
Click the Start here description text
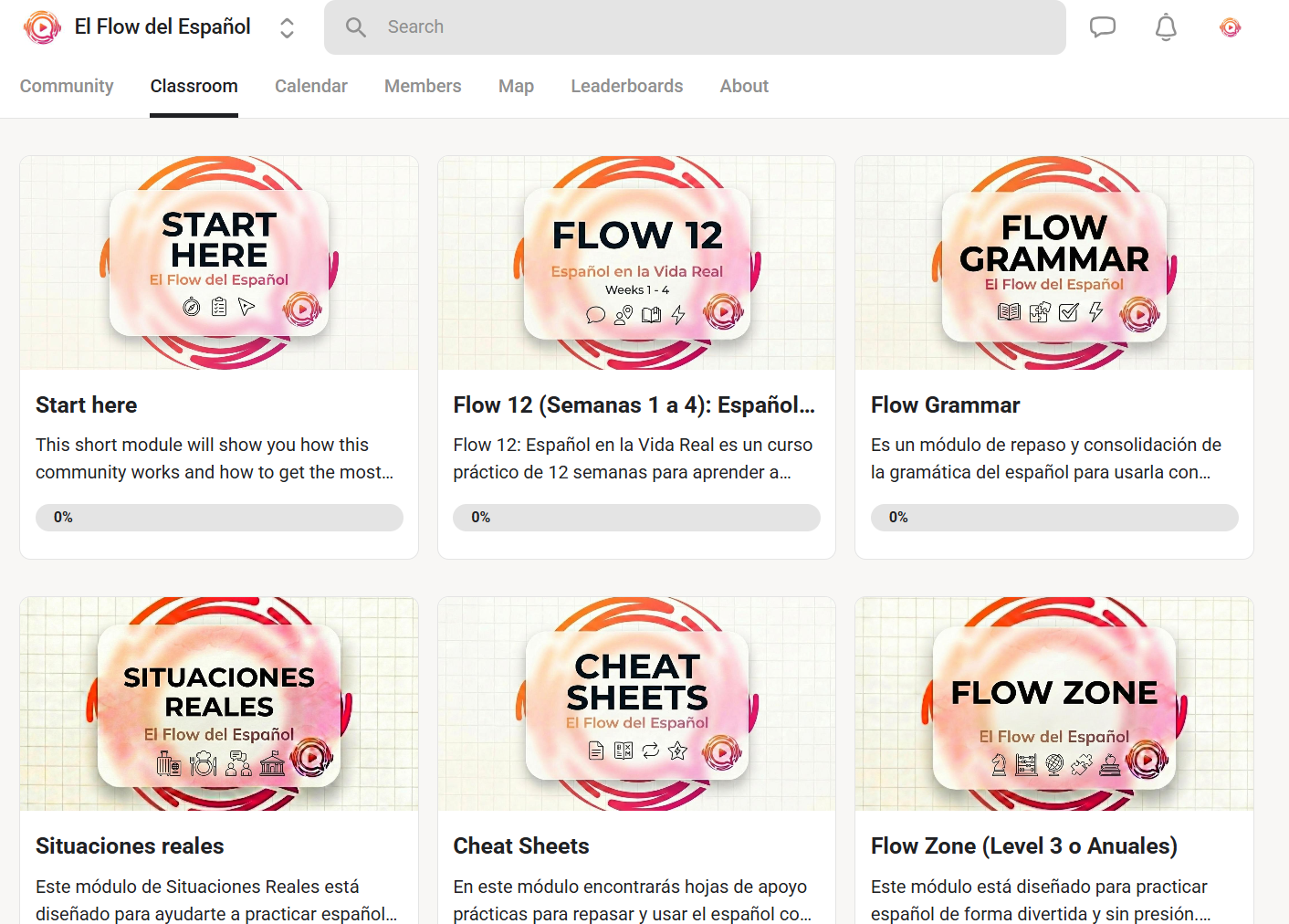click(x=215, y=458)
